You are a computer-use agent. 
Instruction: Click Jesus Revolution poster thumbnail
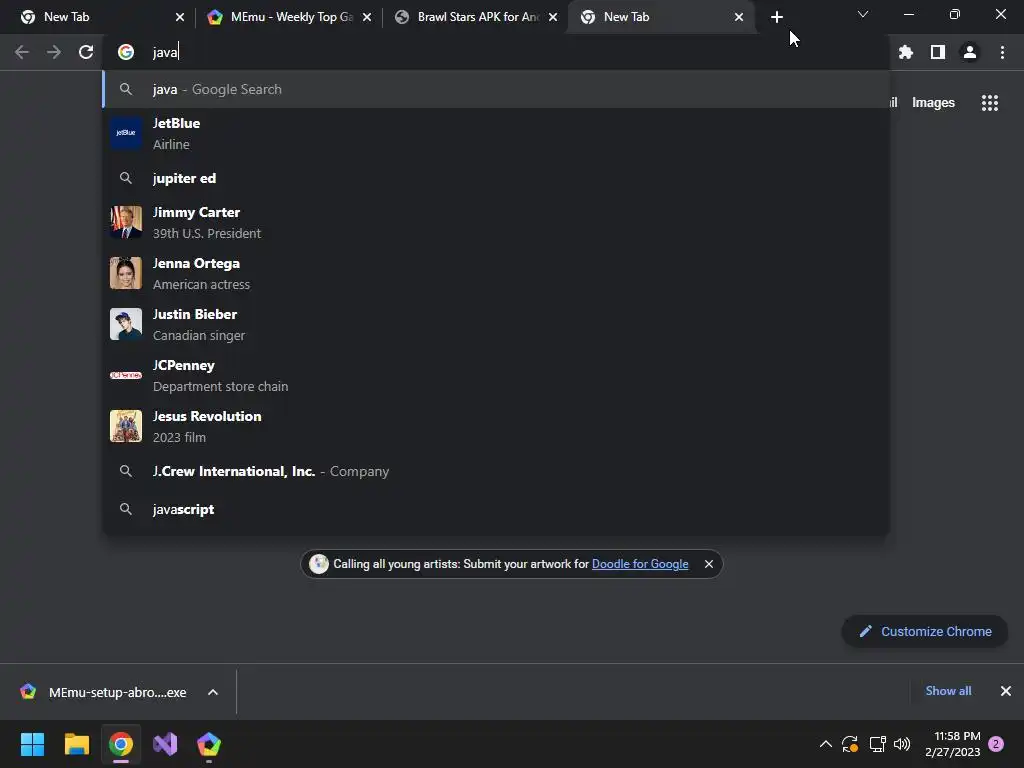tap(126, 426)
